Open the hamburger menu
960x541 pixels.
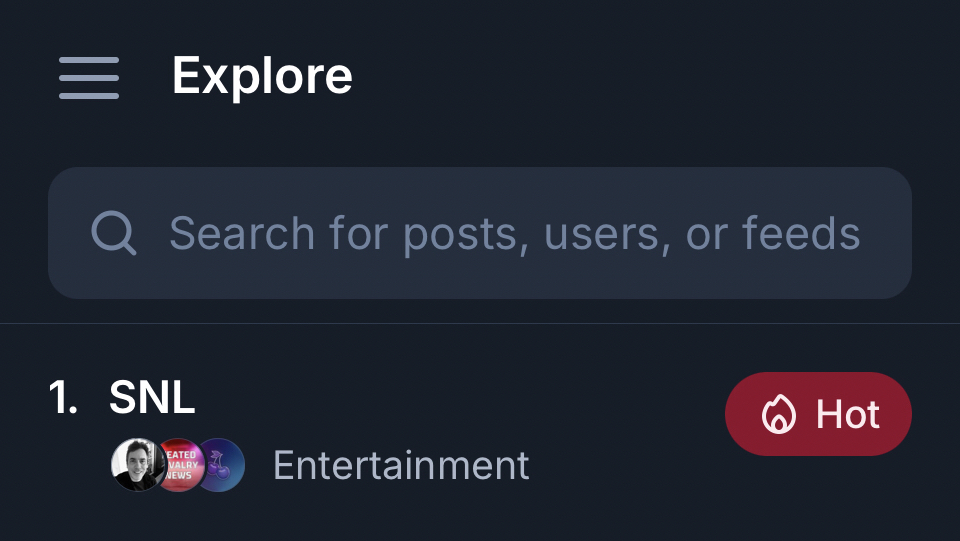click(x=89, y=77)
